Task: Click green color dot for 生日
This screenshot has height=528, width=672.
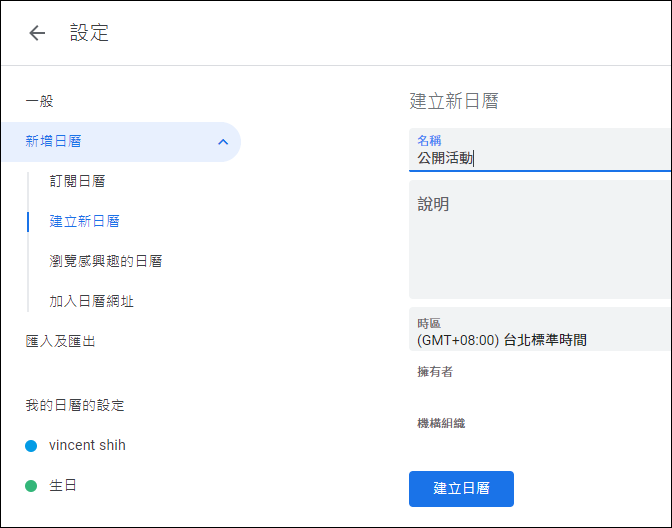Action: pos(31,486)
